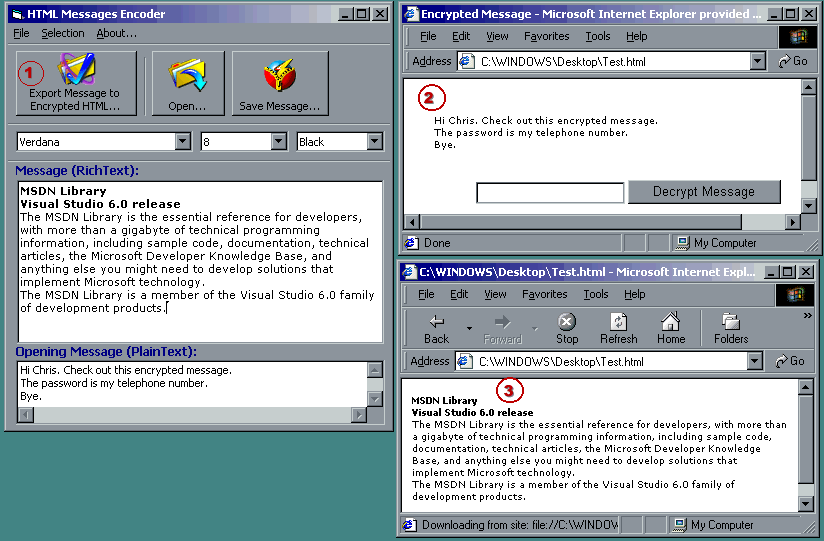Image resolution: width=824 pixels, height=541 pixels.
Task: Open Selection menu in HTML Messages Encoder
Action: [x=63, y=33]
